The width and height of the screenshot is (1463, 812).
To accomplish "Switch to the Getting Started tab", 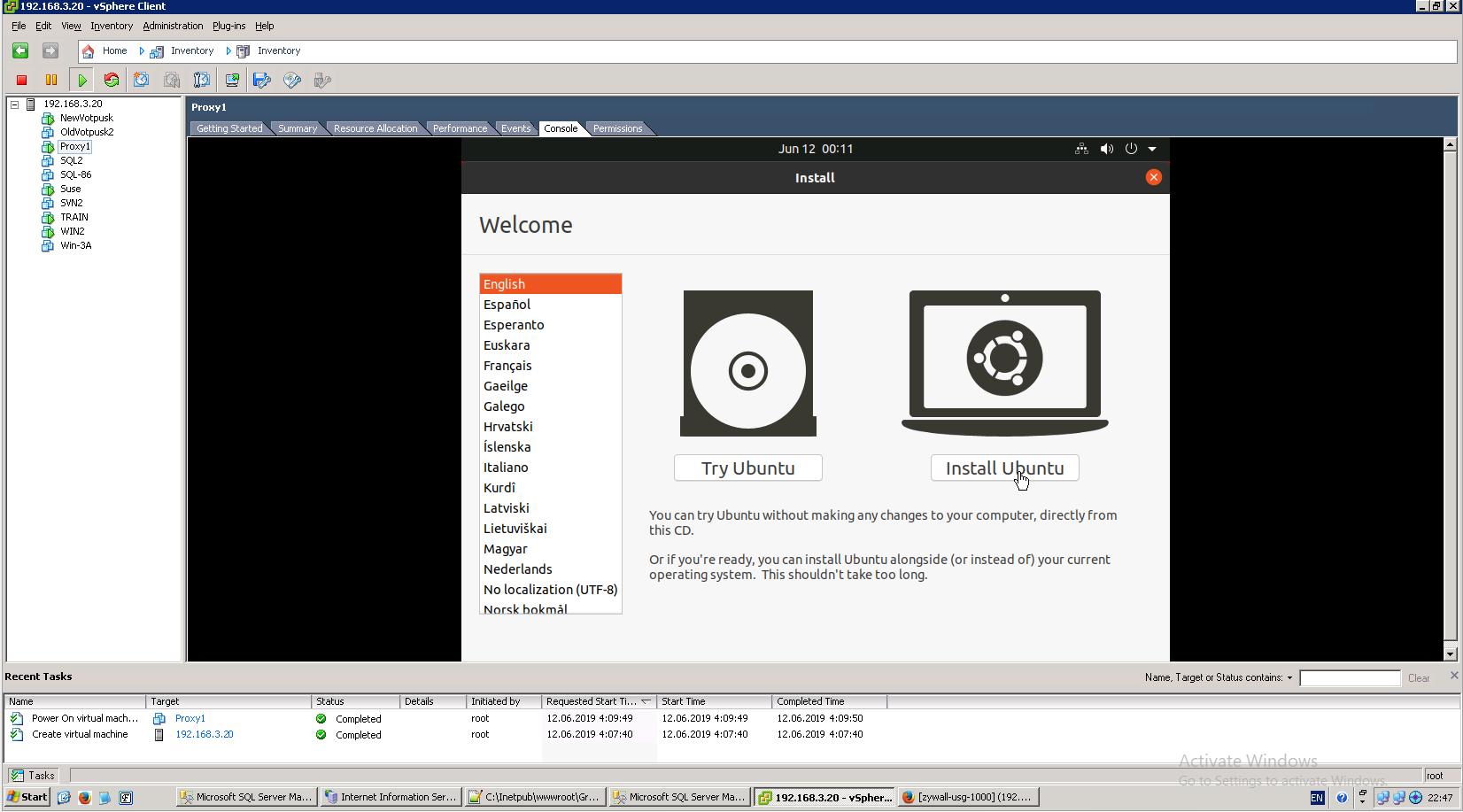I will point(229,129).
